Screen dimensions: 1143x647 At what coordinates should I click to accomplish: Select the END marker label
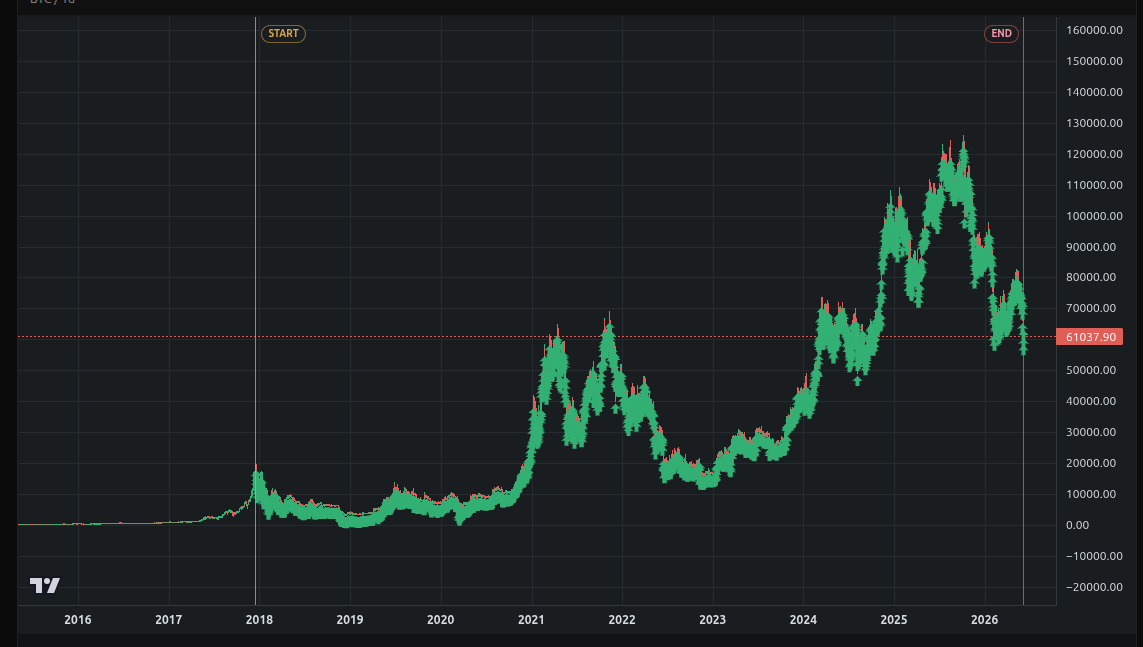[x=1001, y=34]
